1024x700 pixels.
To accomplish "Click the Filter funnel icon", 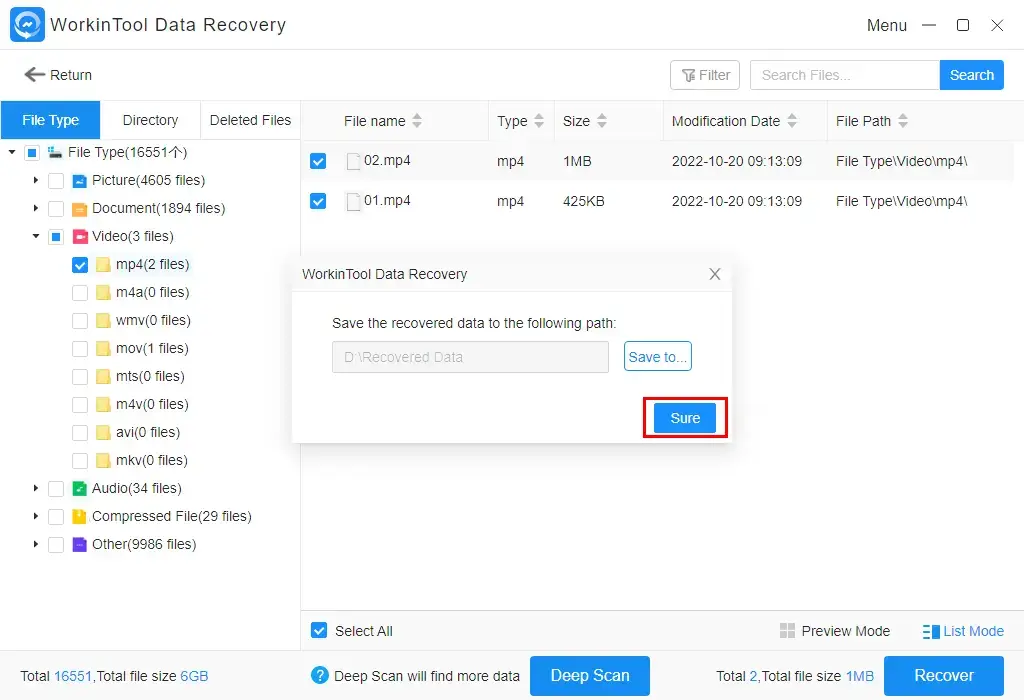I will tap(688, 76).
